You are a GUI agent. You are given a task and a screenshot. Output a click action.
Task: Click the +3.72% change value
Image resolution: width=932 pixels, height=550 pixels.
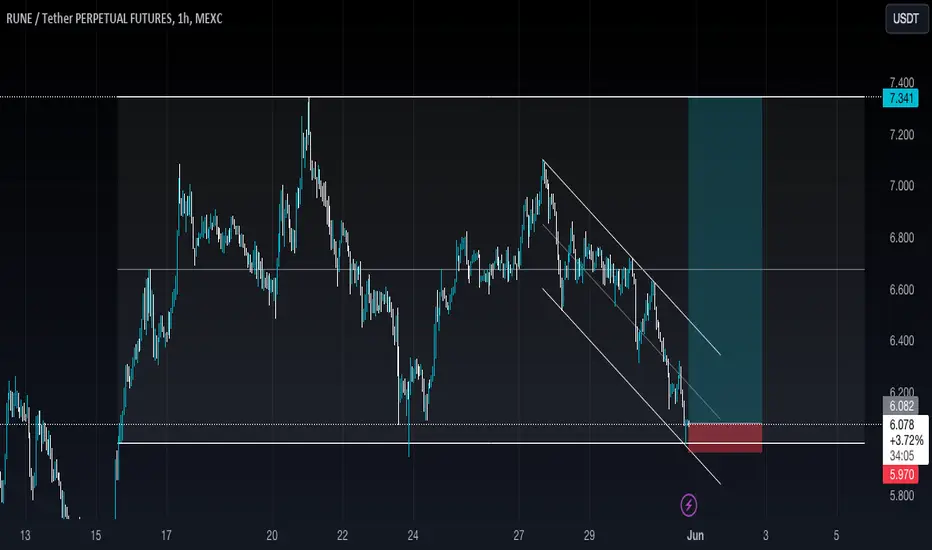tap(906, 441)
